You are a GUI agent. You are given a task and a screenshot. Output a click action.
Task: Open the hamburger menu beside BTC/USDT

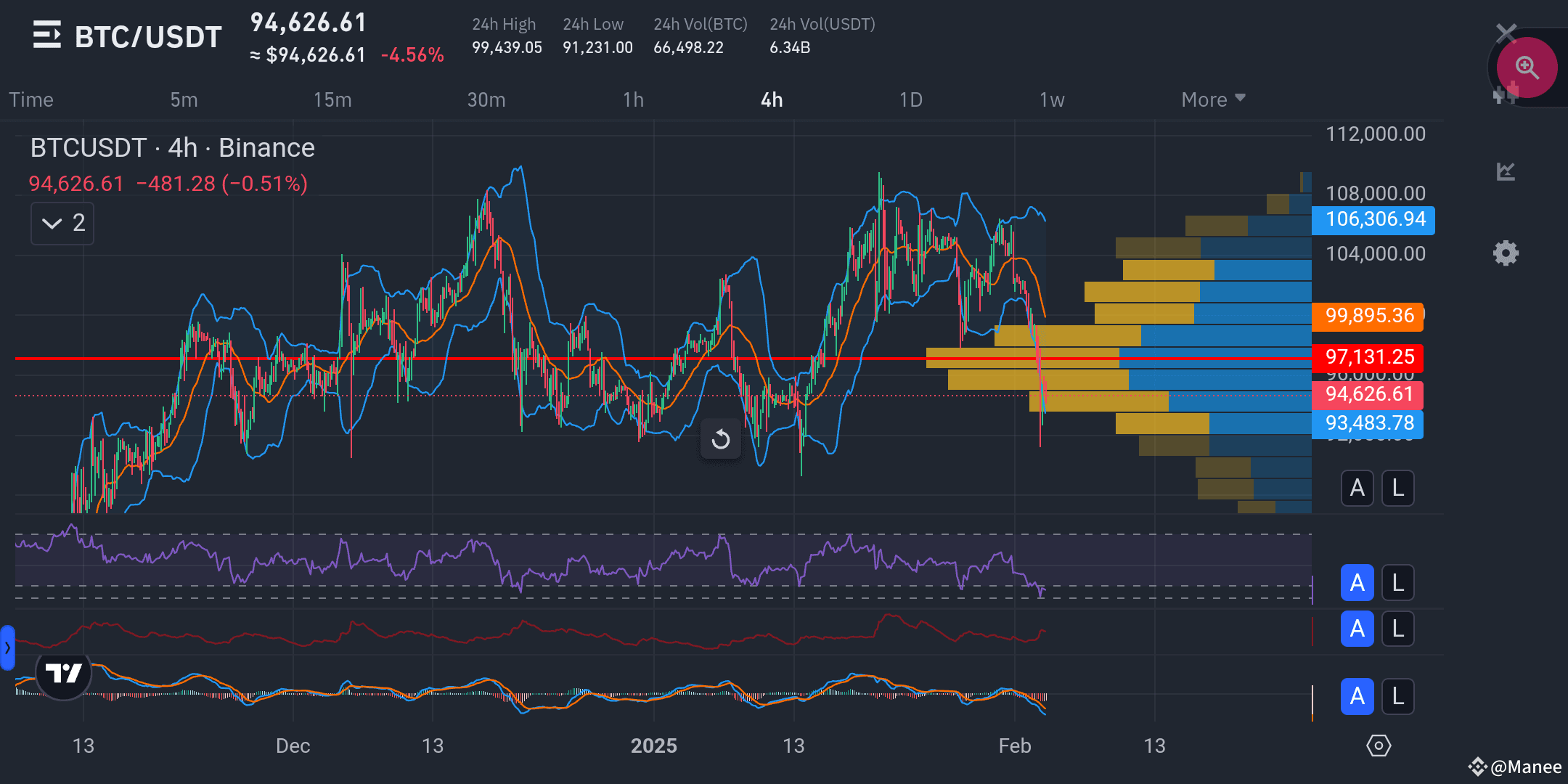46,35
